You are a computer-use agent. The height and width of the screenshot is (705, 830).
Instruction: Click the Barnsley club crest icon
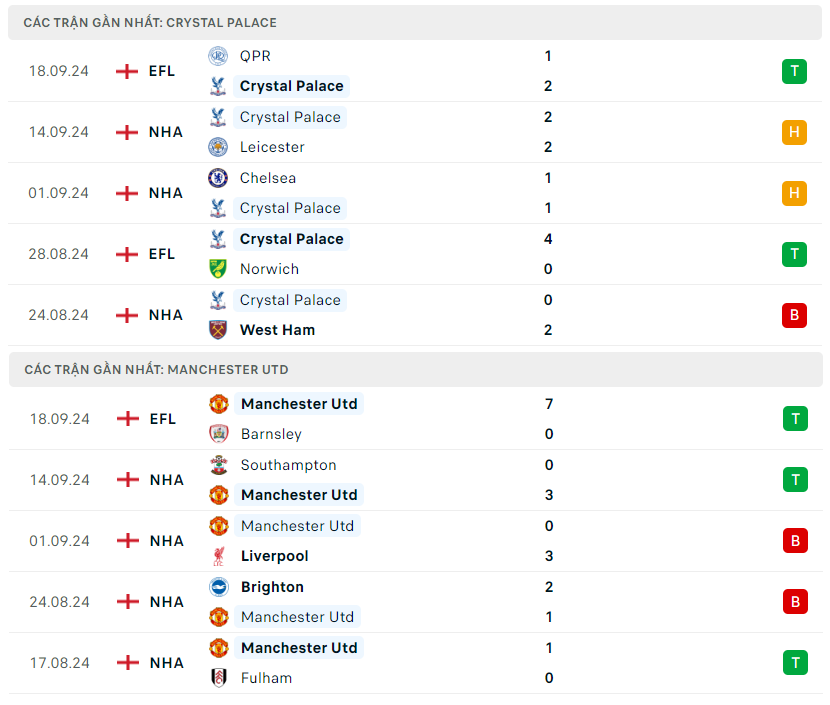pos(218,434)
